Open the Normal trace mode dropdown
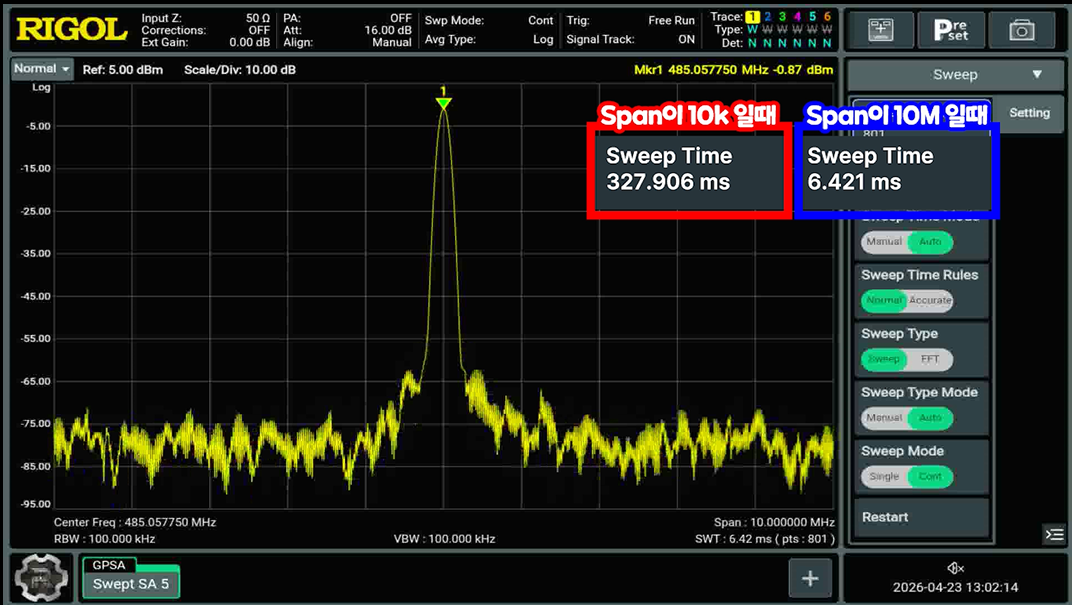The image size is (1072, 605). [x=42, y=69]
